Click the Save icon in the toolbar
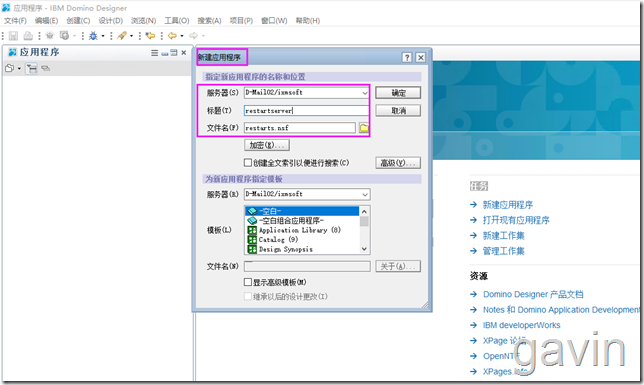 (14, 36)
